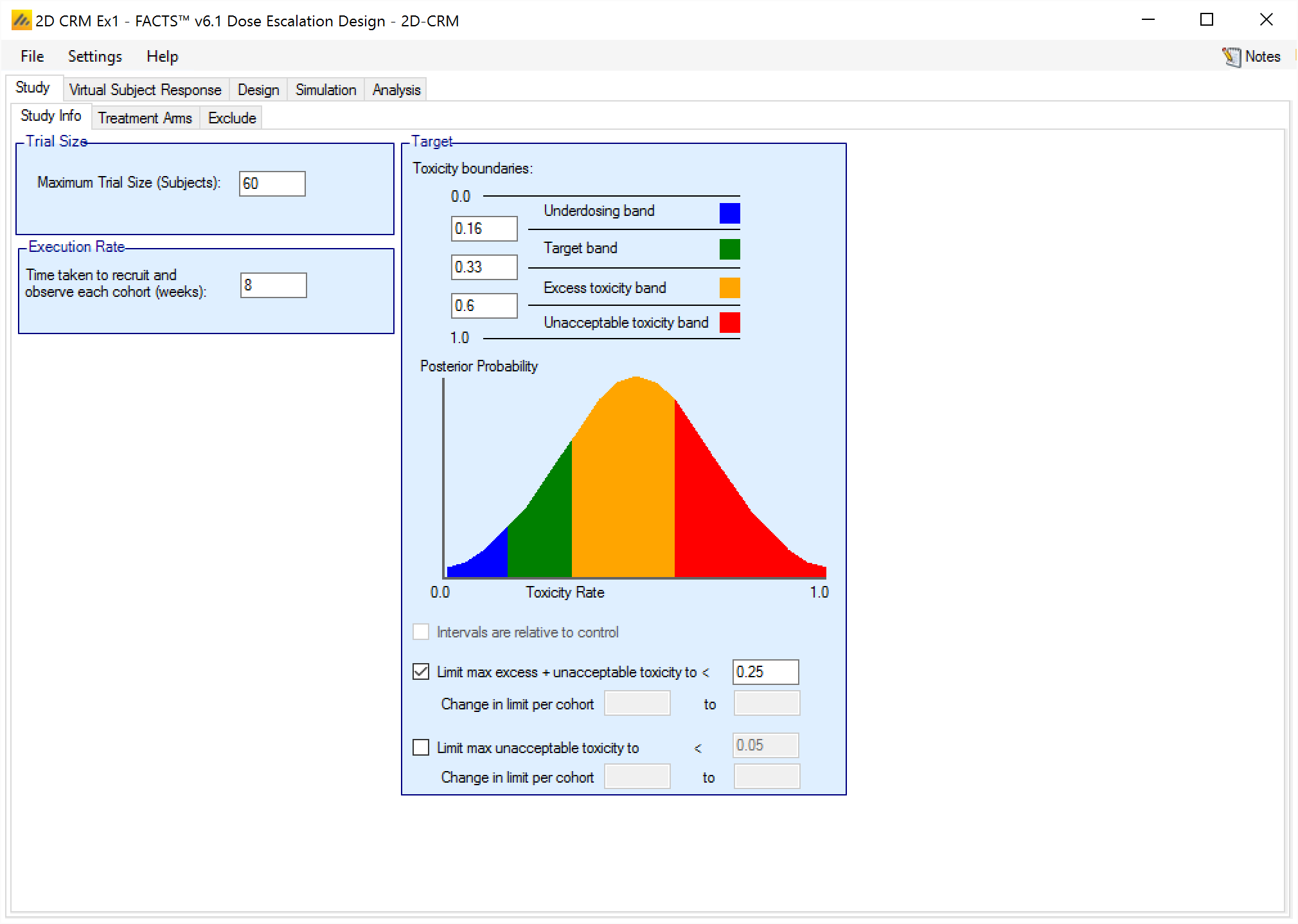Viewport: 1298px width, 924px height.
Task: Edit the 0.33 toxicity boundary field
Action: click(484, 267)
